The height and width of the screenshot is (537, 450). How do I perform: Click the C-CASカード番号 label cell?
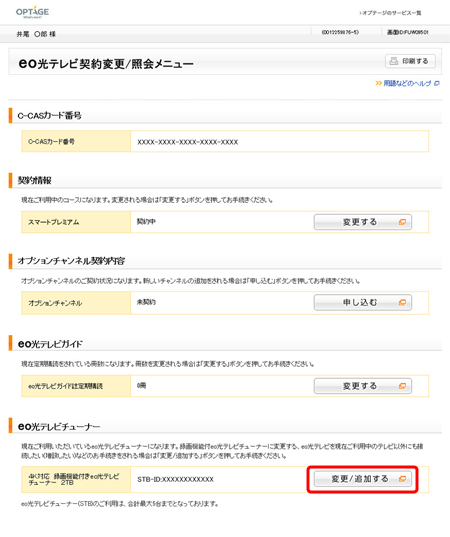coord(76,141)
